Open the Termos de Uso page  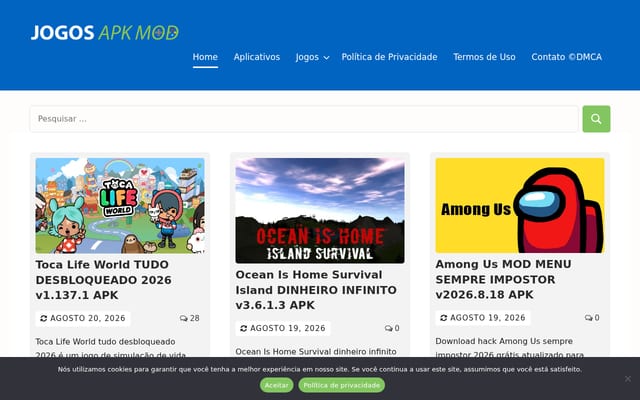pyautogui.click(x=484, y=57)
